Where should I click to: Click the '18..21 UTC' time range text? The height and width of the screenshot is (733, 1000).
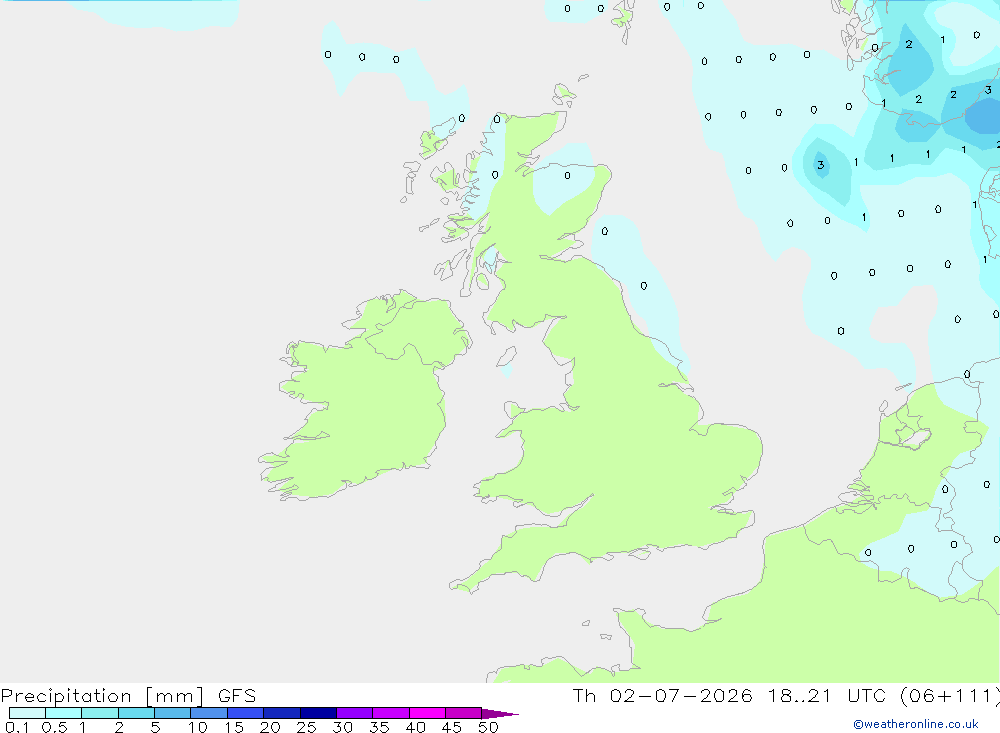coord(827,695)
